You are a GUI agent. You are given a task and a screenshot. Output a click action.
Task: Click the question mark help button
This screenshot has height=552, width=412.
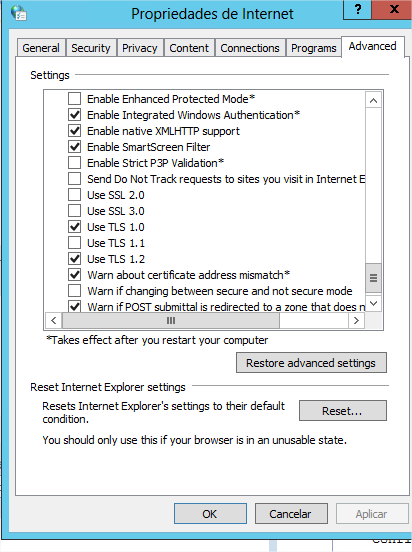coord(357,10)
